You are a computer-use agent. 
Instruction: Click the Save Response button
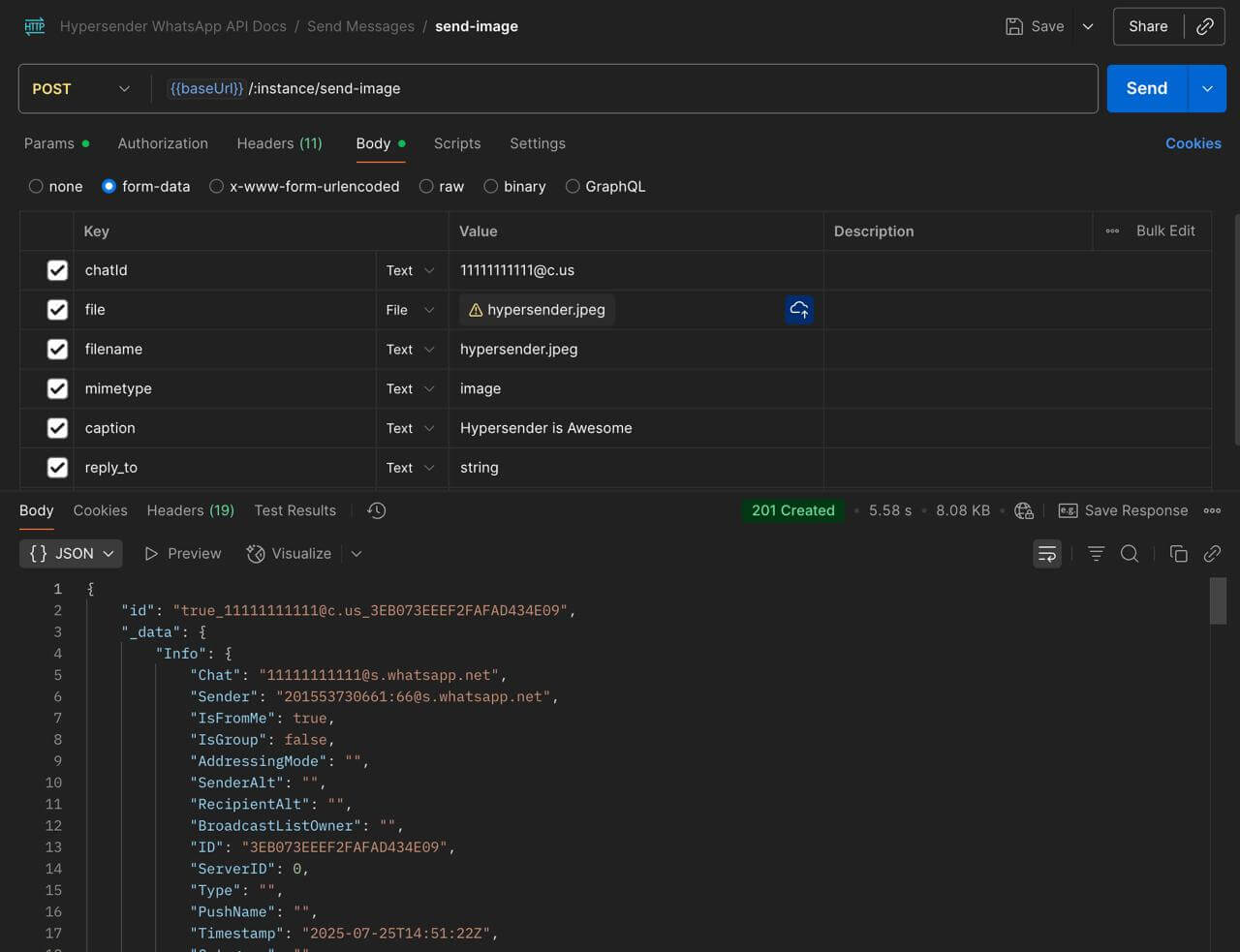click(1124, 510)
